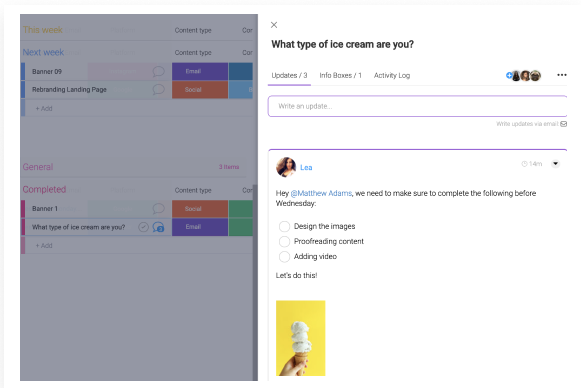Close the item update panel
Viewport: 581px width, 388px height.
click(274, 25)
